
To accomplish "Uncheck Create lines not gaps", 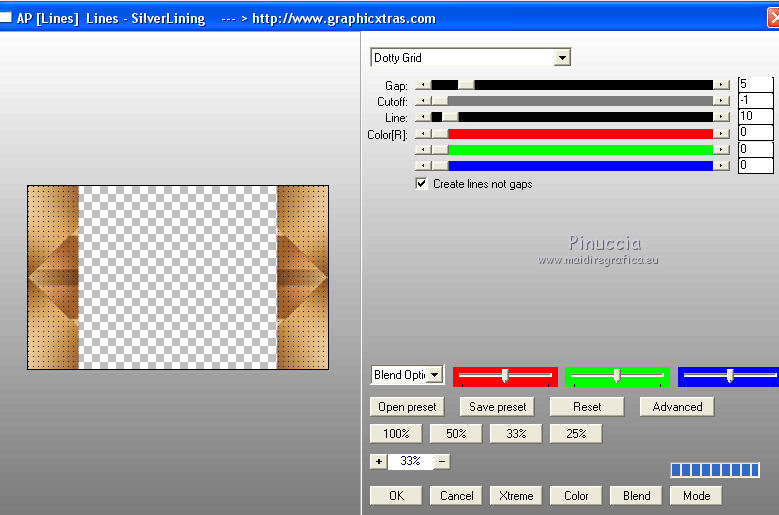I will (x=421, y=184).
